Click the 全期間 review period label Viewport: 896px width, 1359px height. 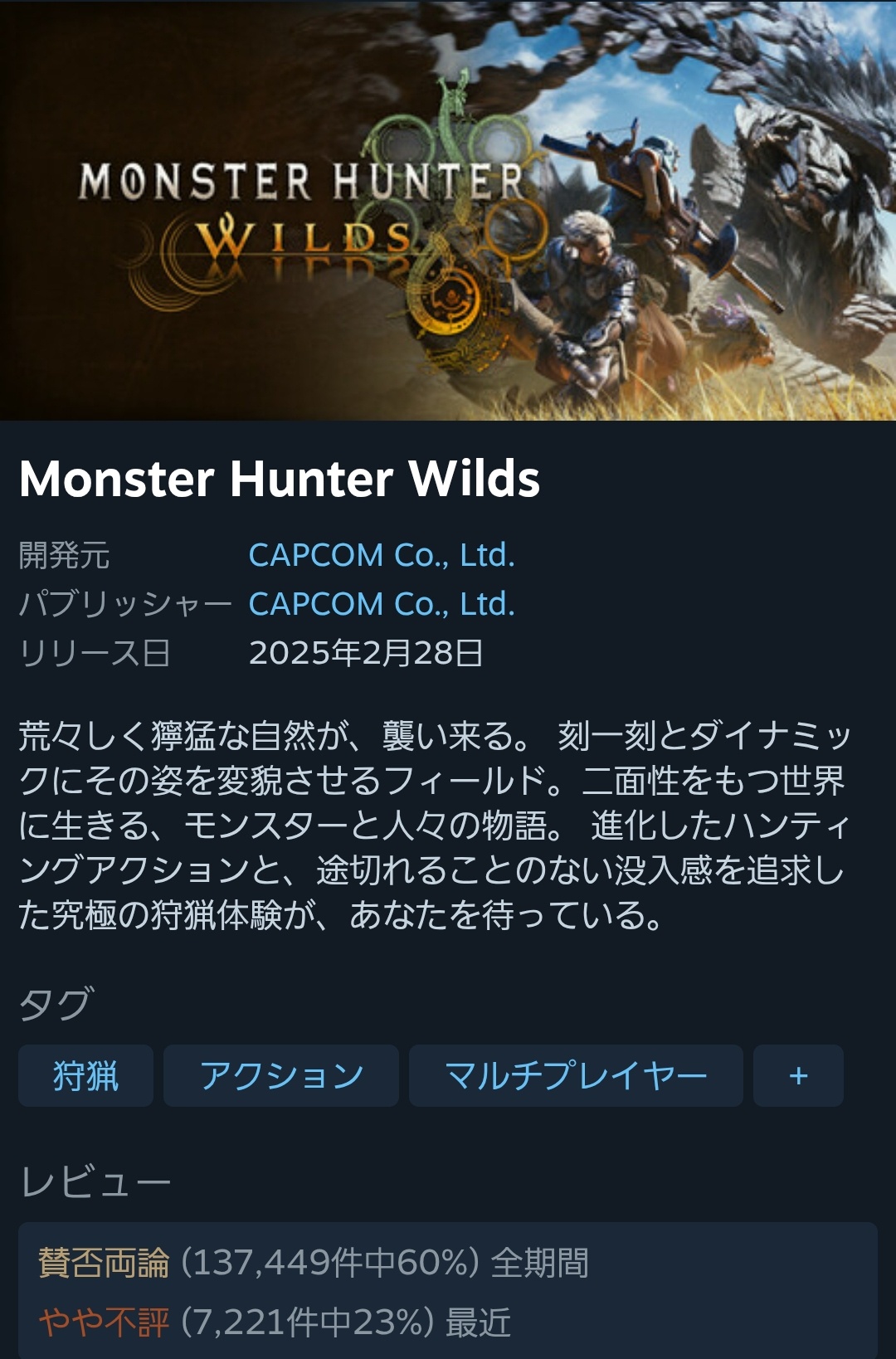[540, 1263]
